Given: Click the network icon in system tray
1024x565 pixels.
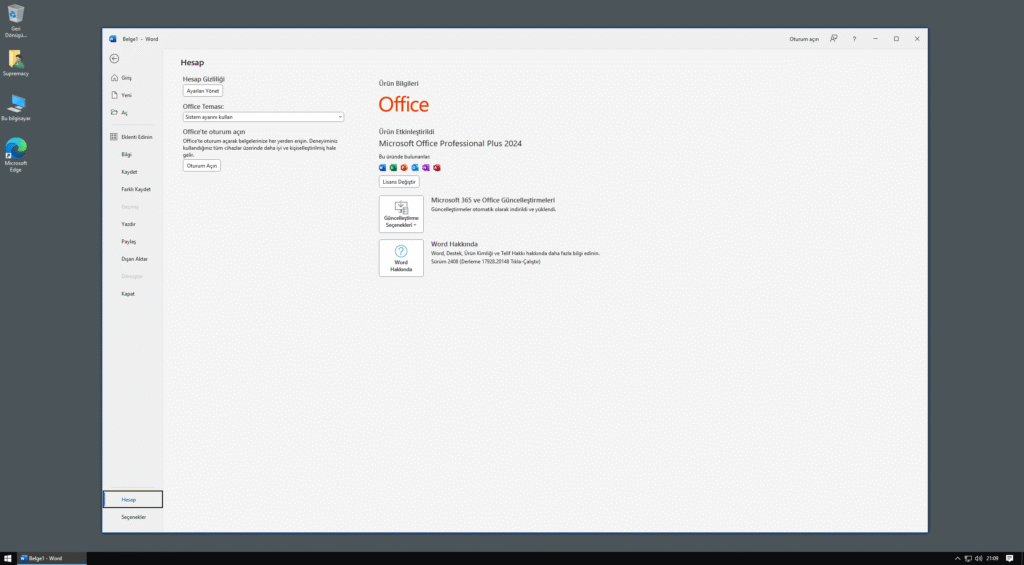Looking at the screenshot, I should (x=968, y=558).
